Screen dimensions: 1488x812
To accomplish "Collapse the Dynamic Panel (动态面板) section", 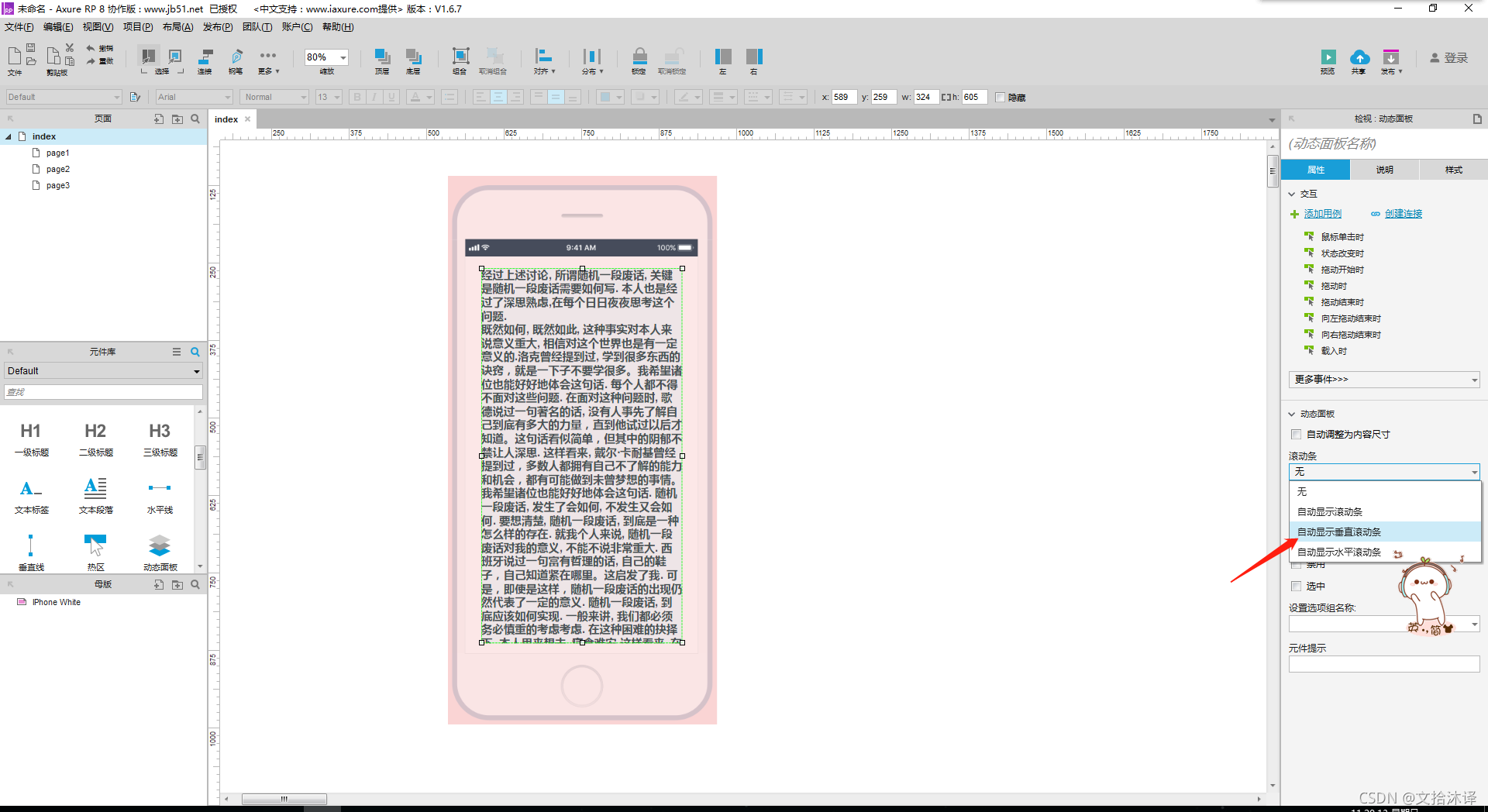I will tap(1292, 415).
